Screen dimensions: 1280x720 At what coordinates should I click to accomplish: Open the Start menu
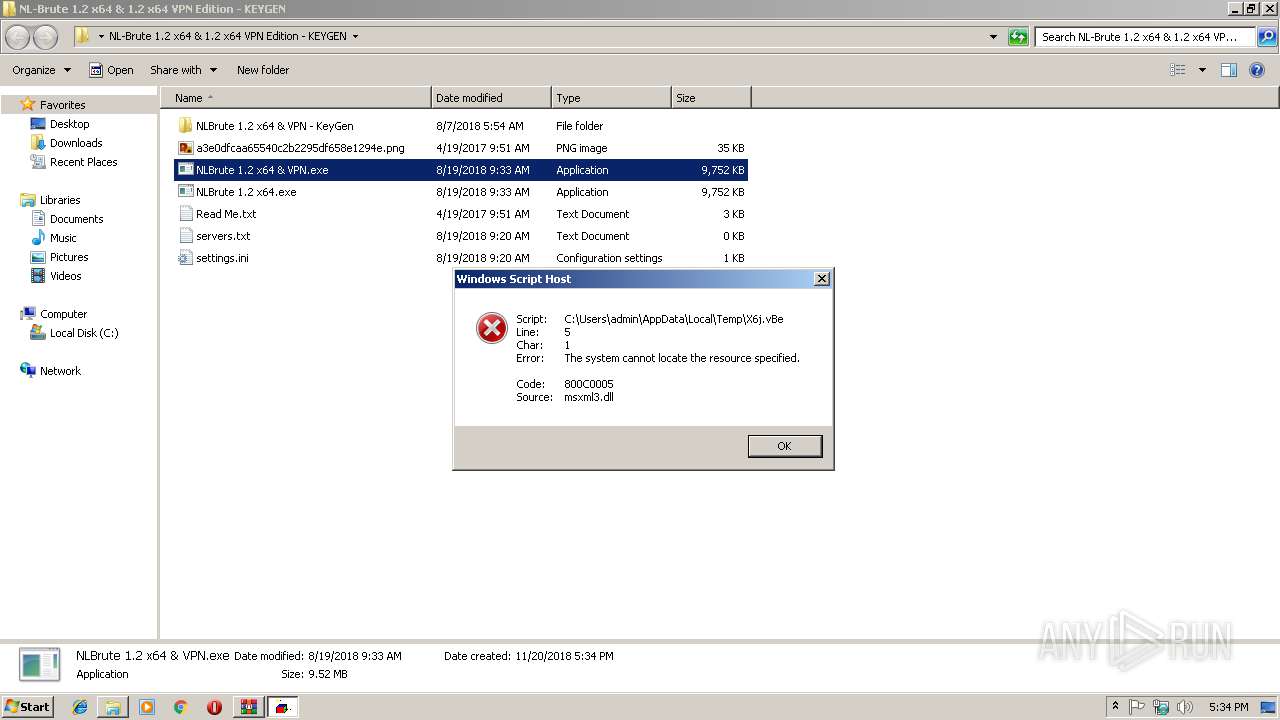point(28,707)
